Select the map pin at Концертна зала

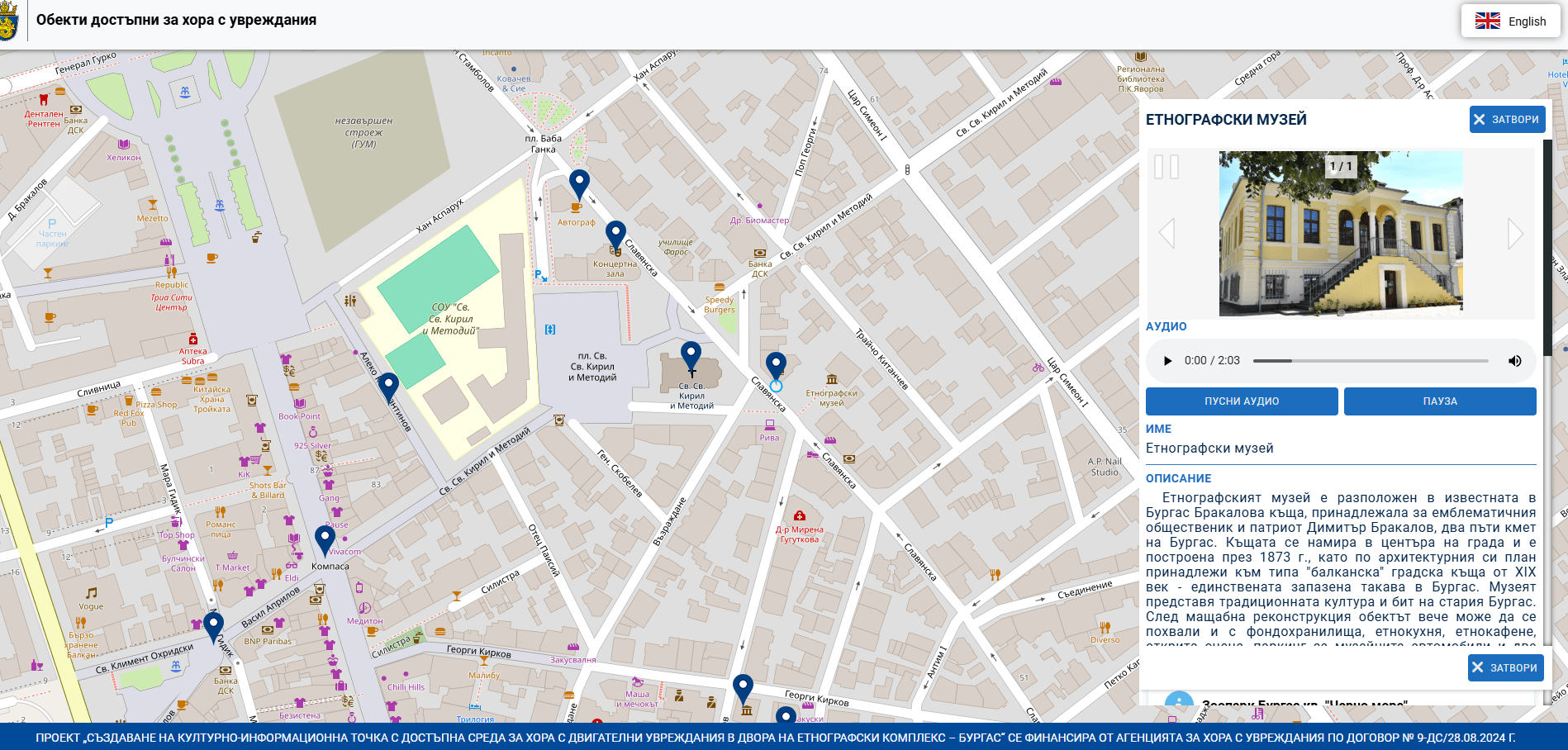(615, 235)
